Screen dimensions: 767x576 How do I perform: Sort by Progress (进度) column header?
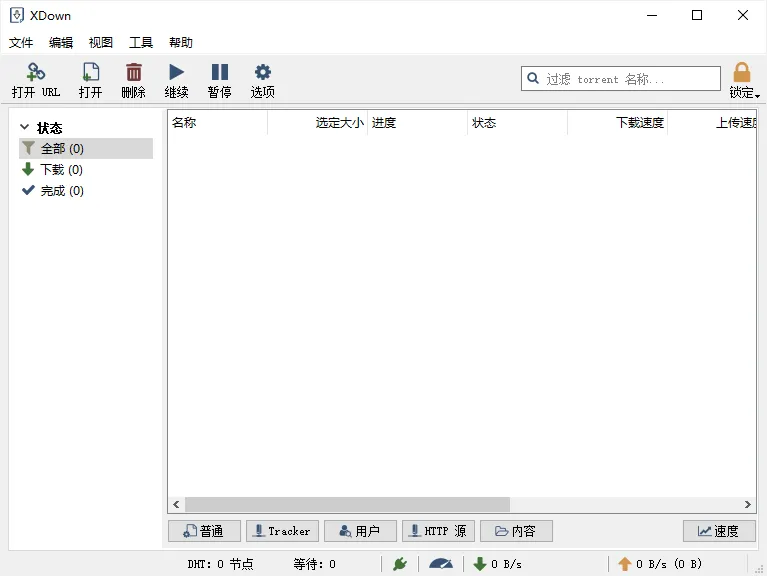pos(418,122)
